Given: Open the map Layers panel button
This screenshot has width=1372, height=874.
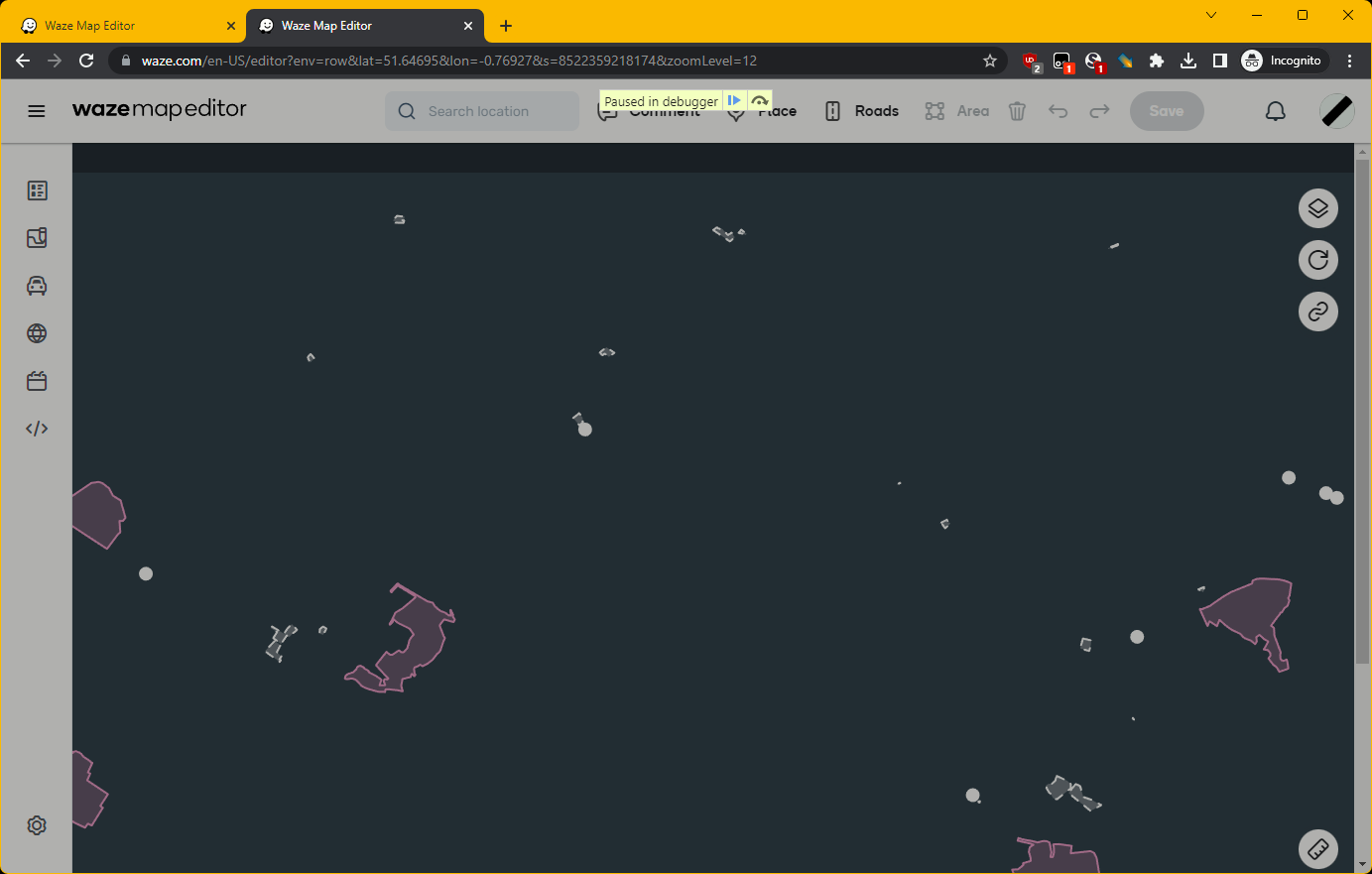Looking at the screenshot, I should coord(1317,208).
